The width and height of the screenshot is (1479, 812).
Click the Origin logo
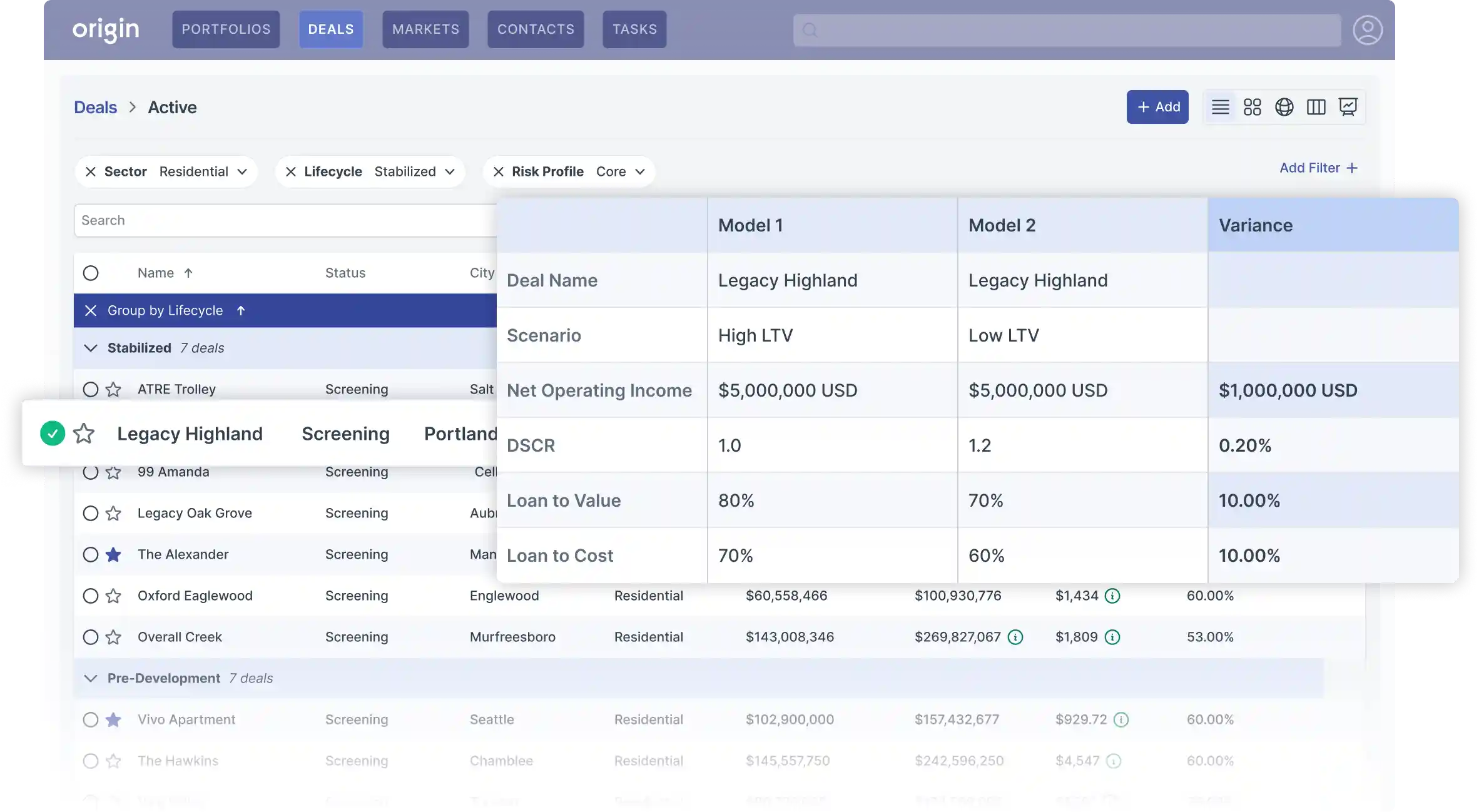(x=106, y=29)
